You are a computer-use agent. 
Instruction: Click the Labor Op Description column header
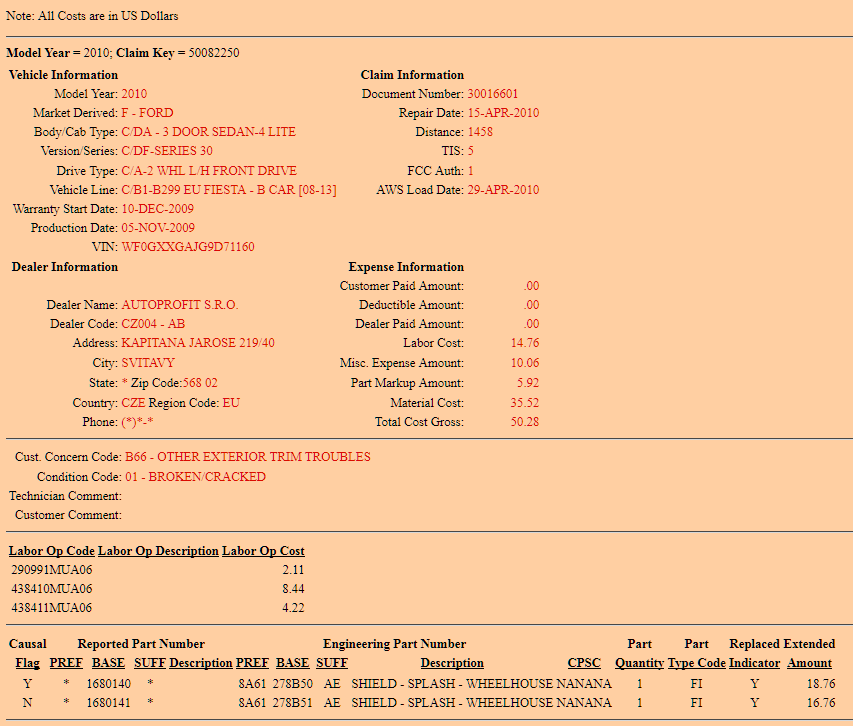point(157,551)
